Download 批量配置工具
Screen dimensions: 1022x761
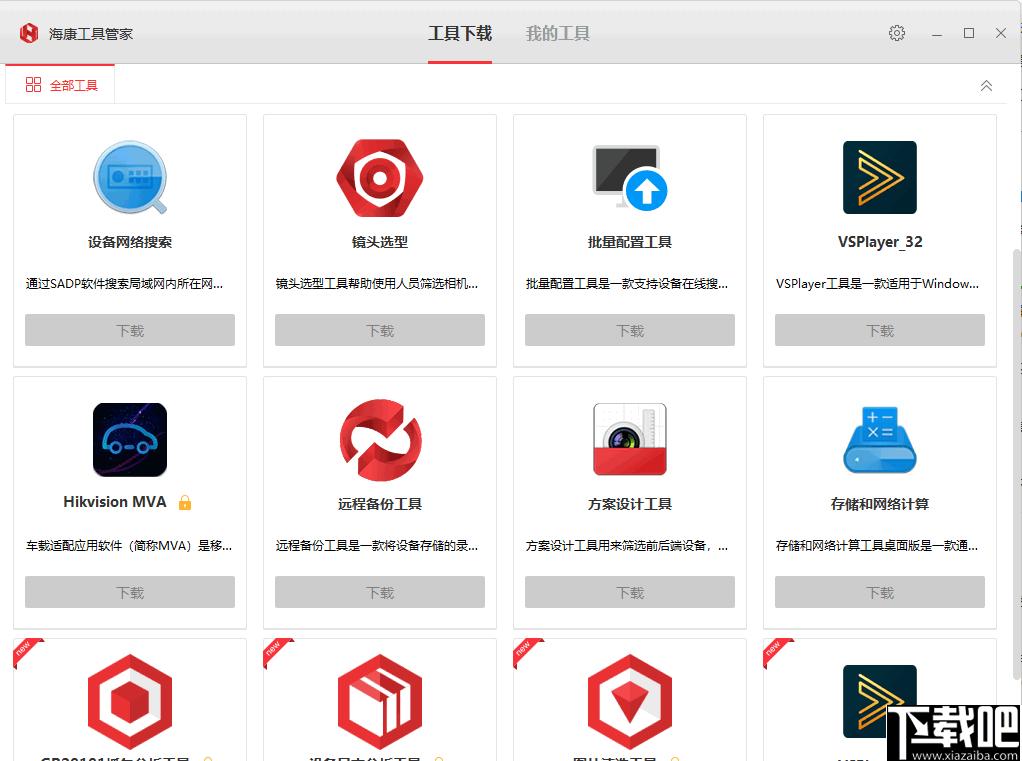[630, 330]
